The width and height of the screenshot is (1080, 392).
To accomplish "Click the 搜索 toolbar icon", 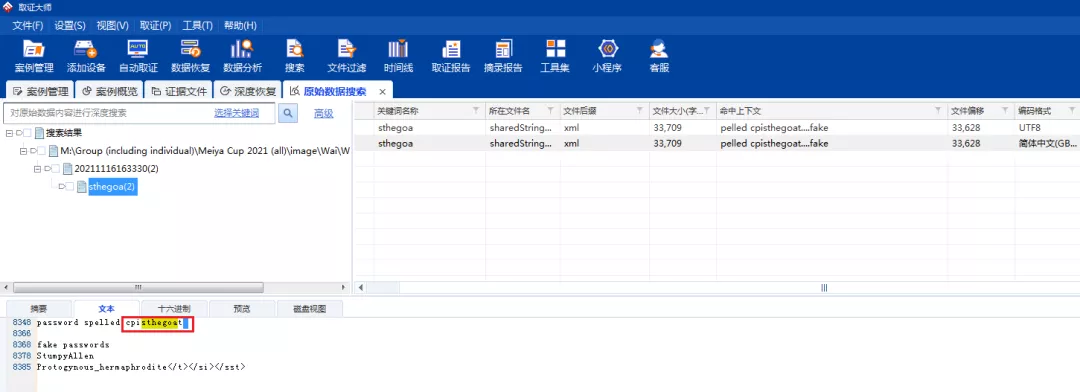I will 295,56.
